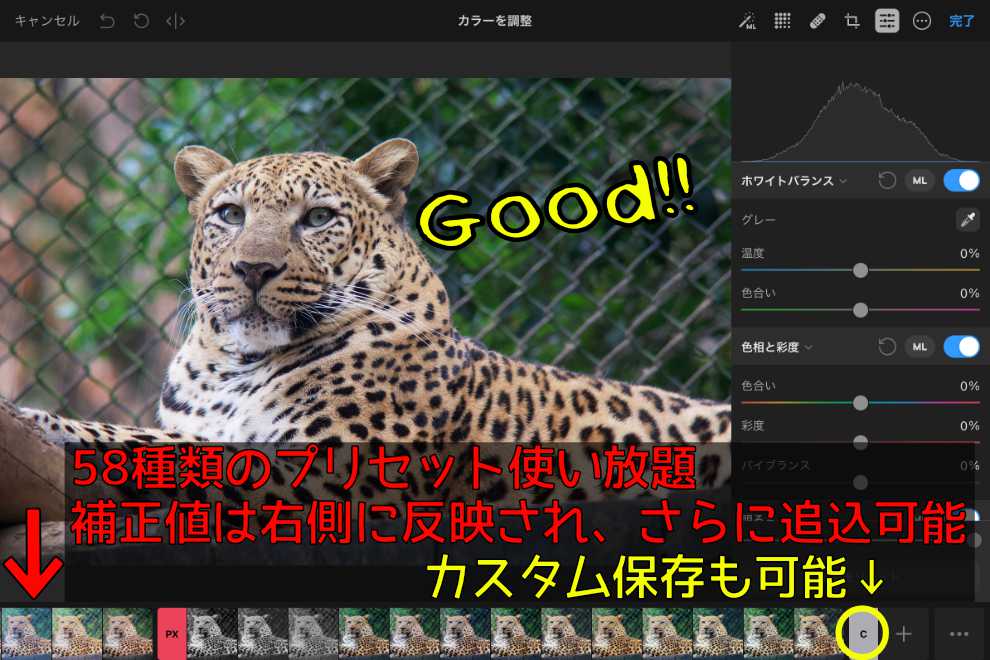
Task: Open the circled ellipsis More menu
Action: [922, 21]
